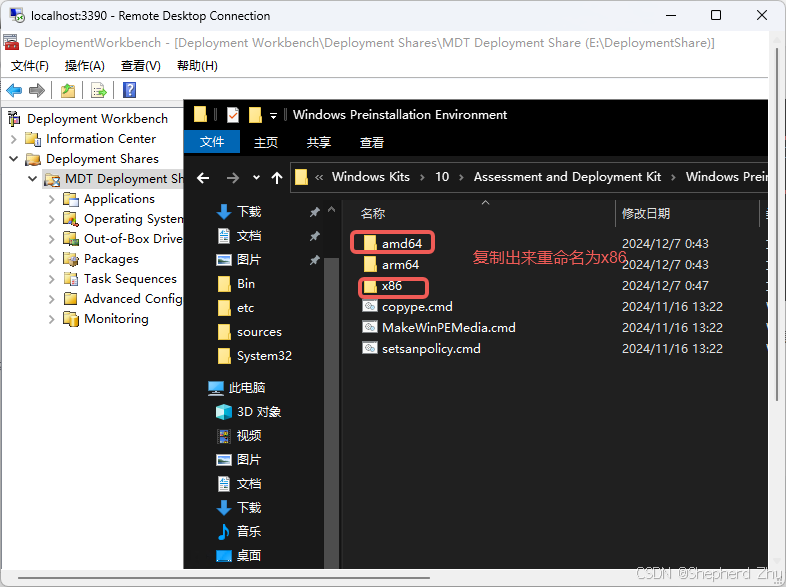The image size is (786, 587).
Task: Switch to the 查看 ribbon tab in Explorer
Action: coord(371,142)
